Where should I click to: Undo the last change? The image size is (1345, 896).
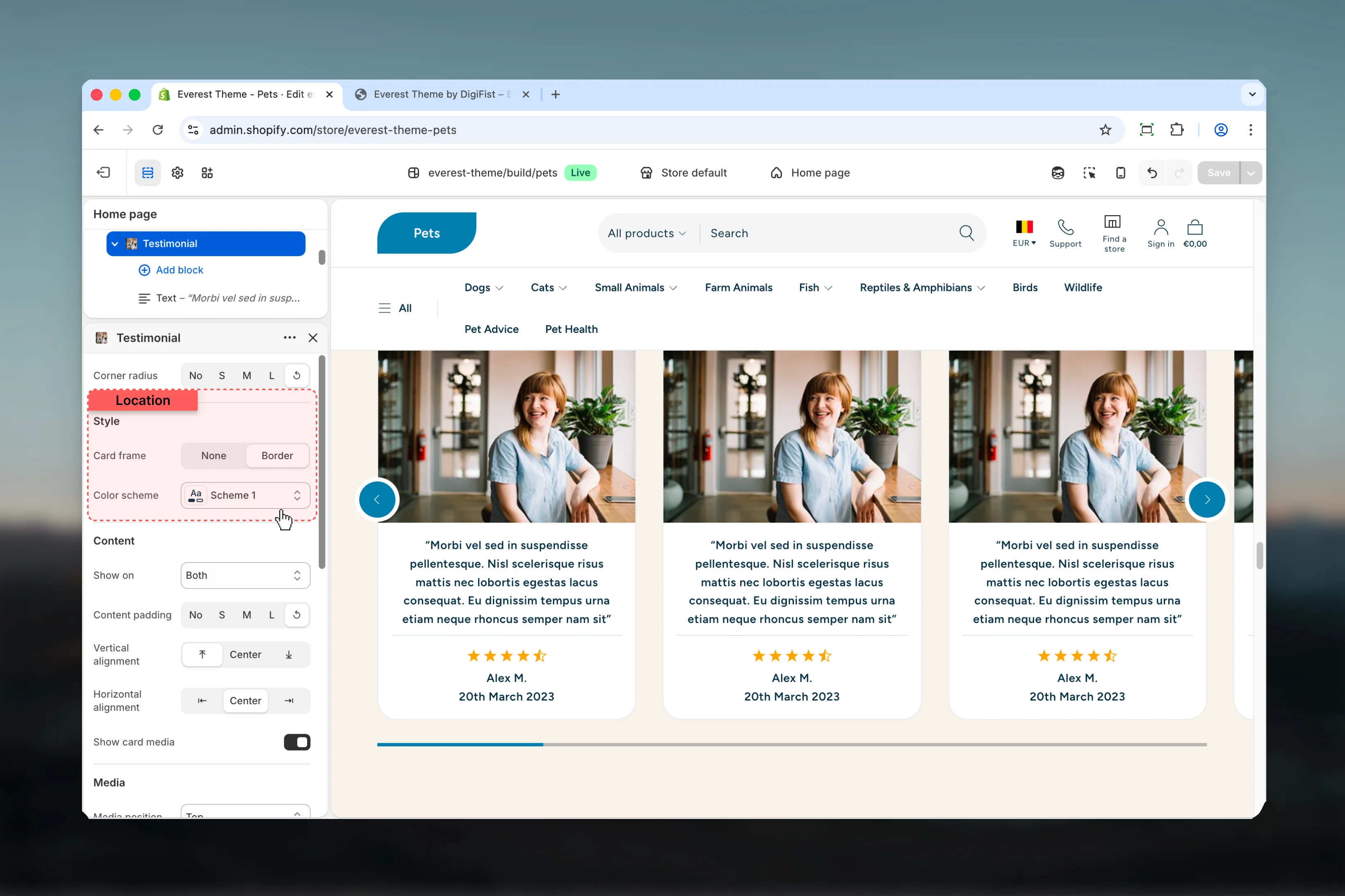pyautogui.click(x=1152, y=173)
